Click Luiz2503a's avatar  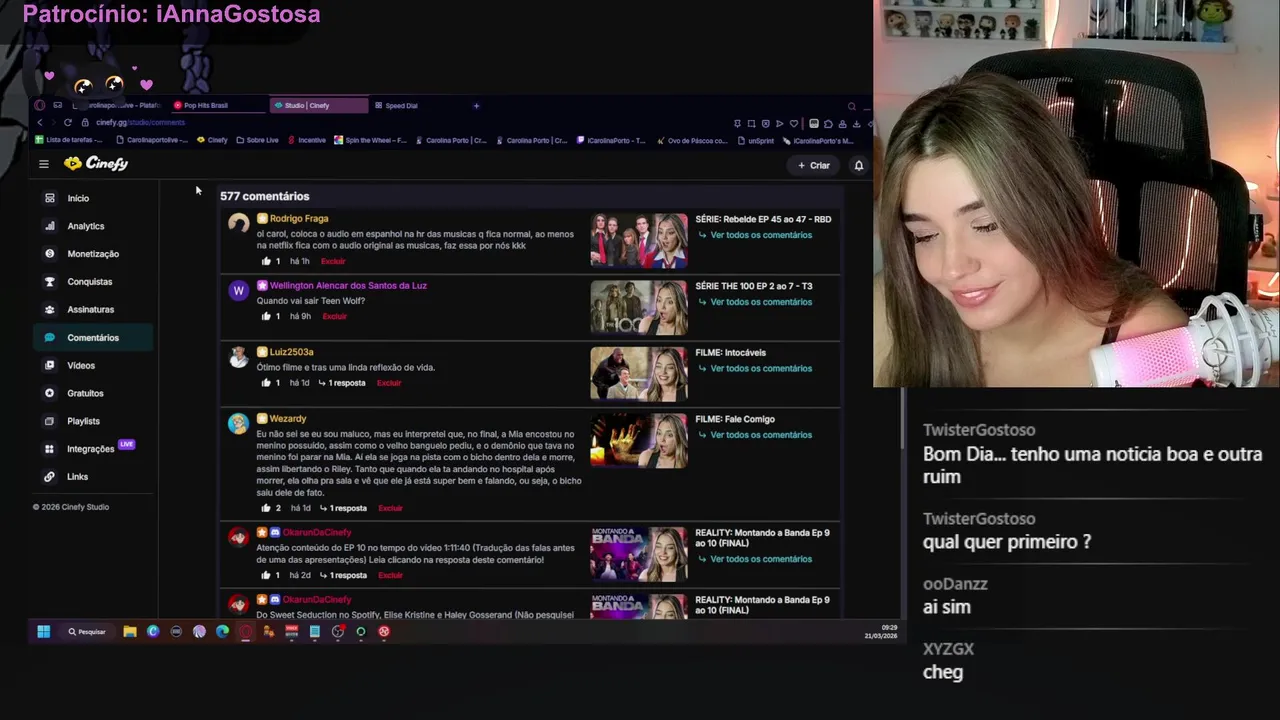[x=238, y=357]
